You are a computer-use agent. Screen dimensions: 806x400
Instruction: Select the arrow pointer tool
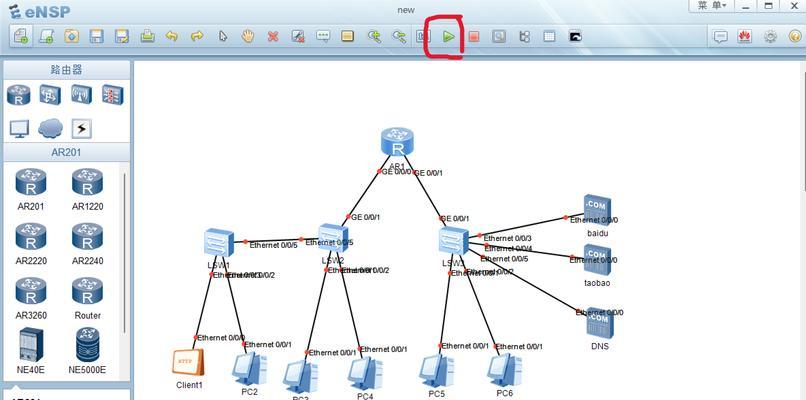click(222, 37)
